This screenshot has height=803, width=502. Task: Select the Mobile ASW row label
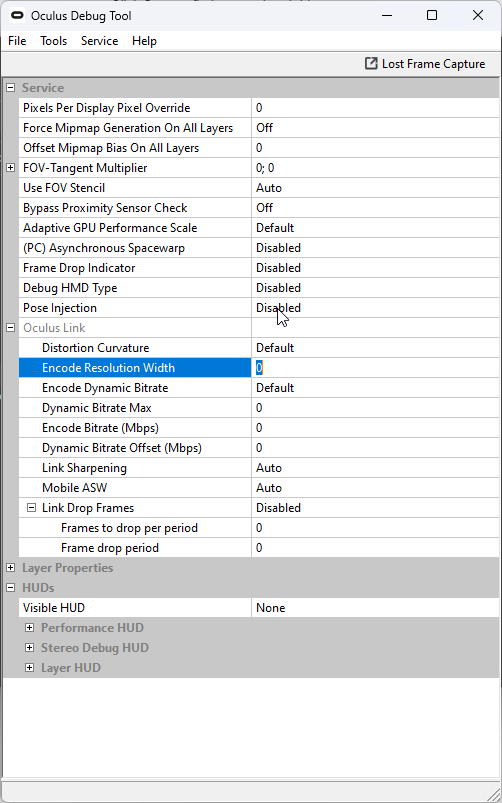coord(74,488)
